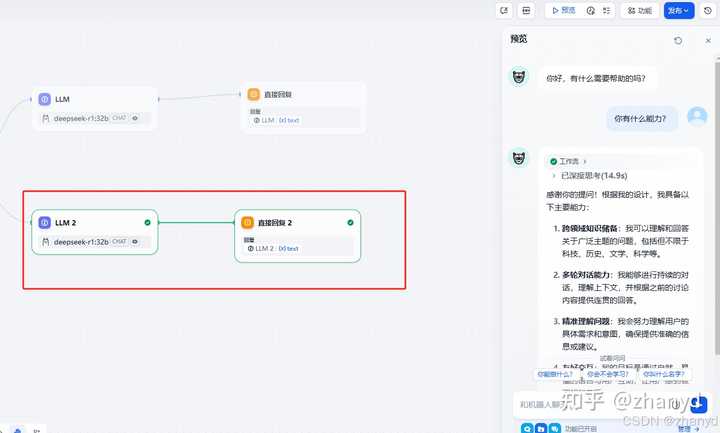Image resolution: width=720 pixels, height=433 pixels.
Task: Click the user avatar beside 你有什么能力?
Action: pos(697,116)
